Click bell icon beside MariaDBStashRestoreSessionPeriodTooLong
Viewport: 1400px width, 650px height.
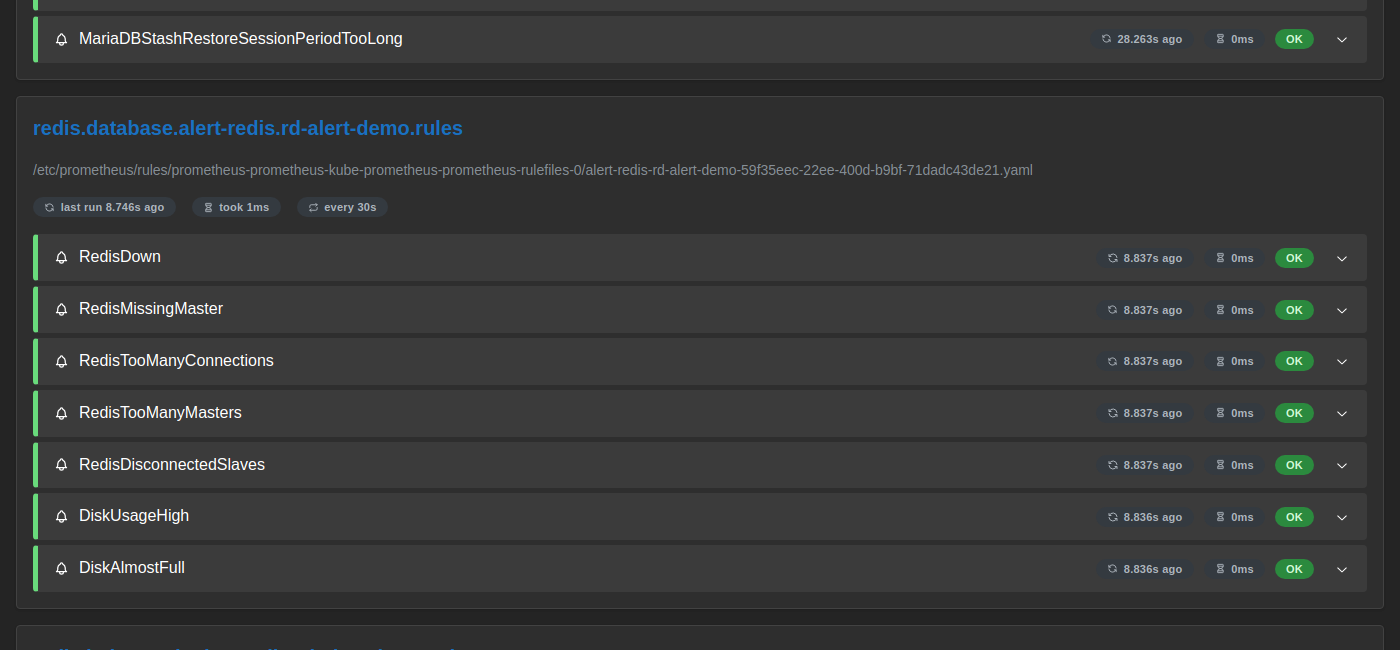62,39
